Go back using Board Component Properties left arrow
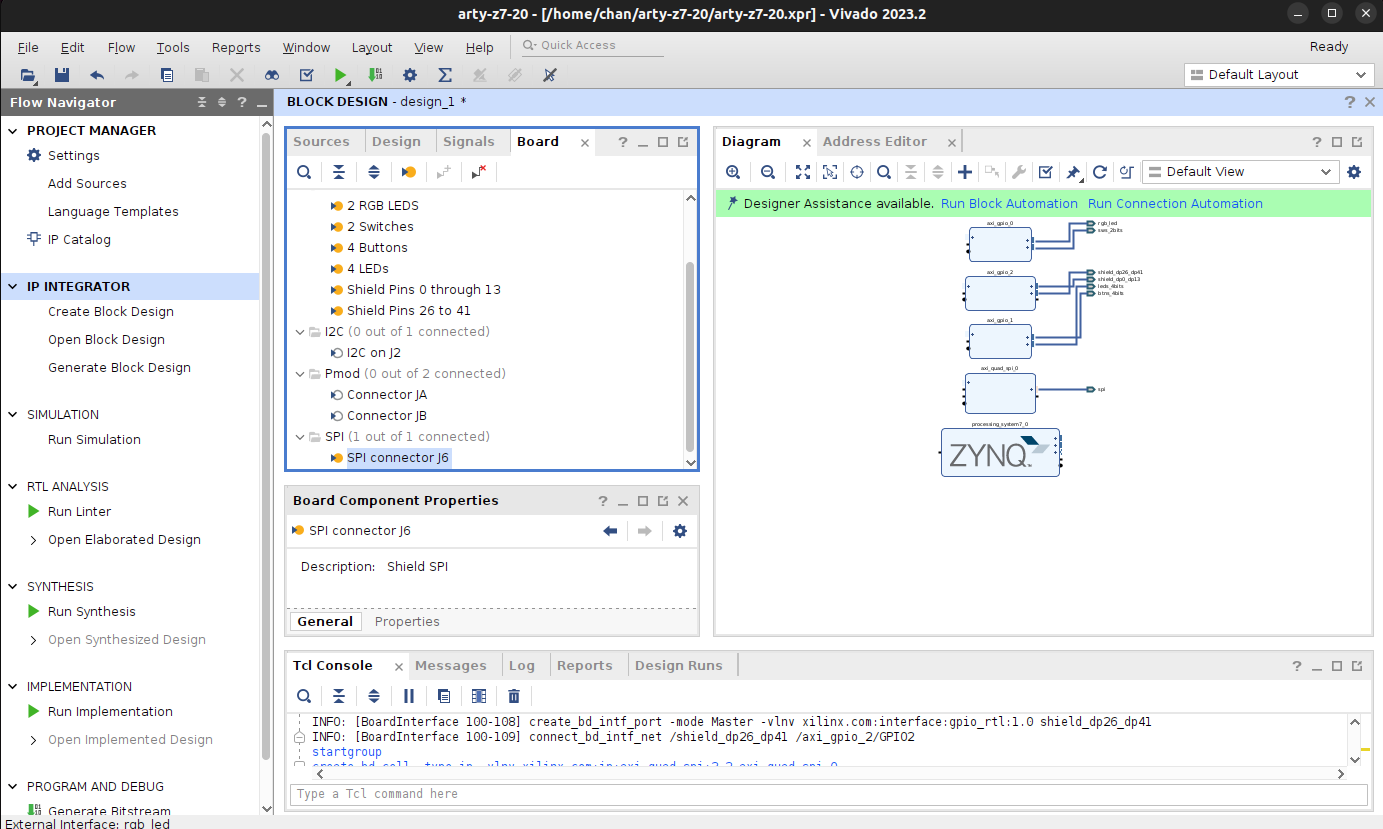 click(x=610, y=531)
